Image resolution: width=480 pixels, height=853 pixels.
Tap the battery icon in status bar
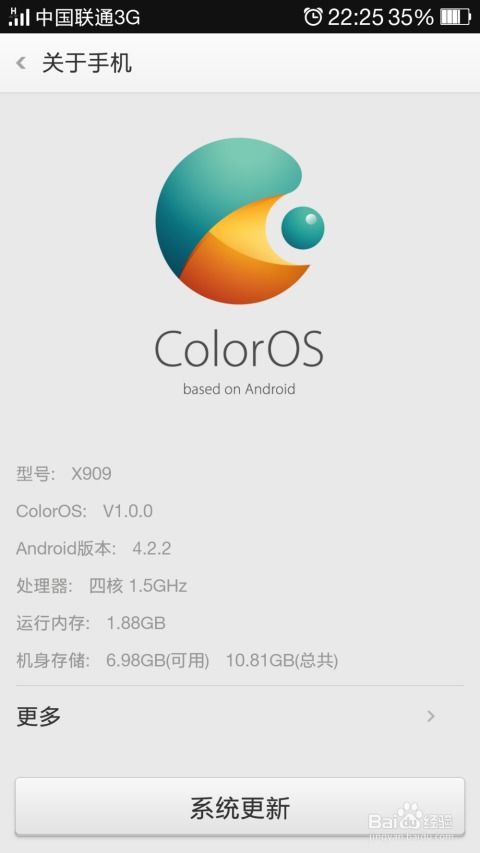point(456,17)
